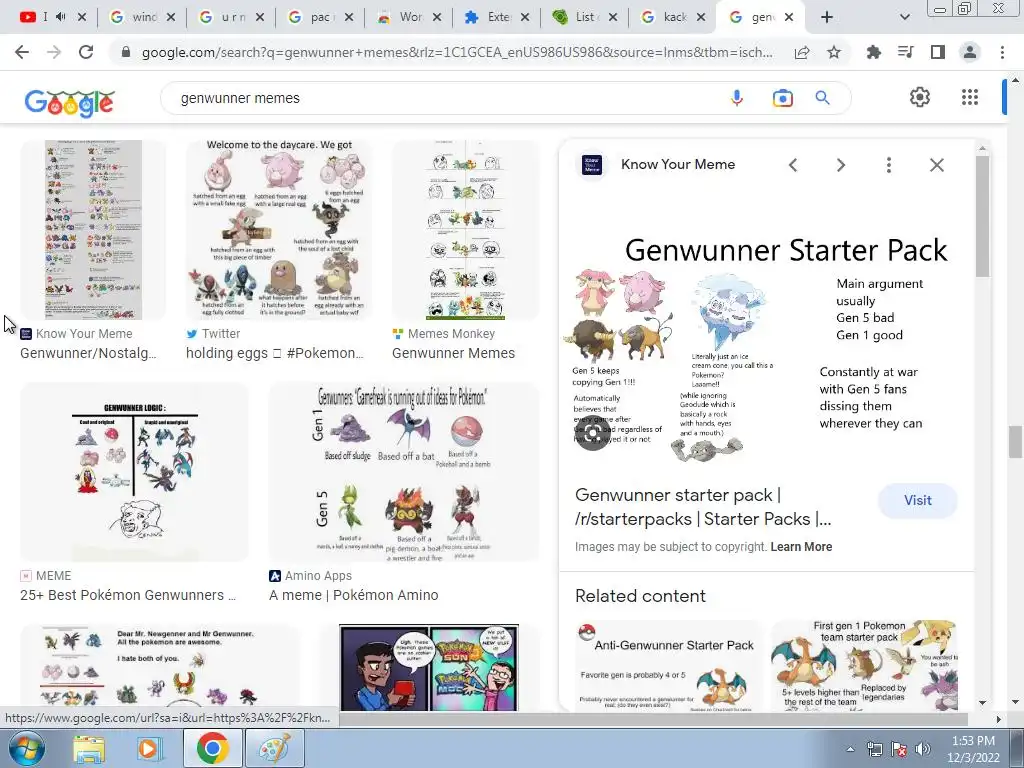Select Genwunner Logic thumbnail

tap(134, 472)
